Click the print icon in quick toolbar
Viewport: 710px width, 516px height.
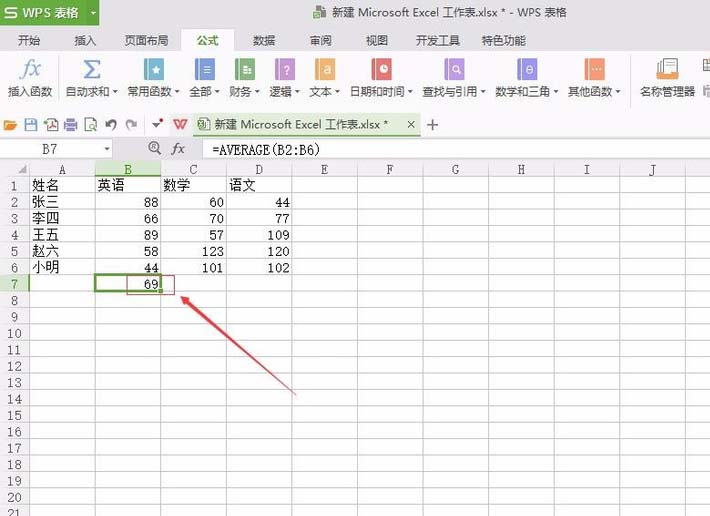(70, 124)
